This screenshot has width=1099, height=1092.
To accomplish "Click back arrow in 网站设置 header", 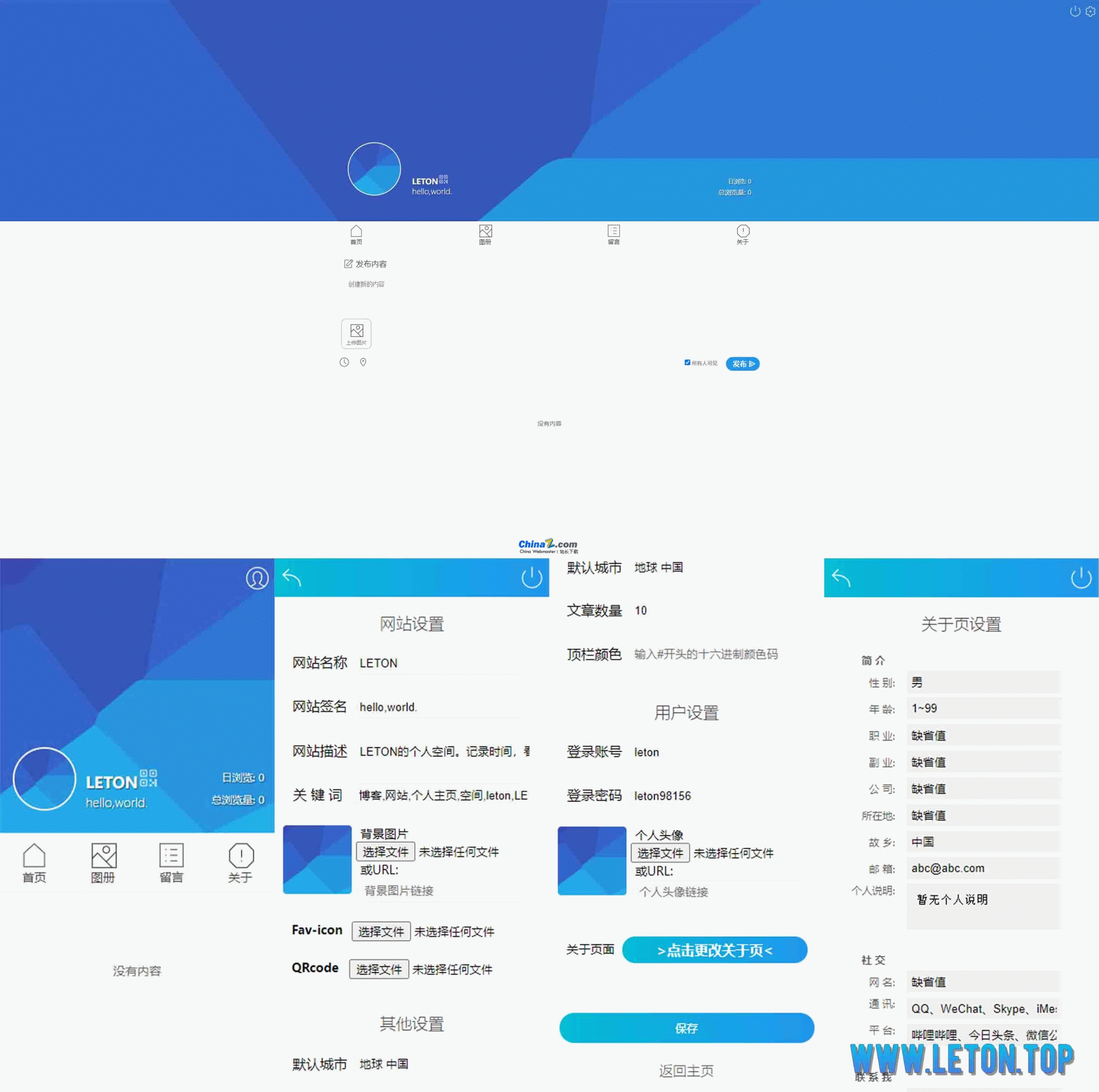I will (292, 578).
